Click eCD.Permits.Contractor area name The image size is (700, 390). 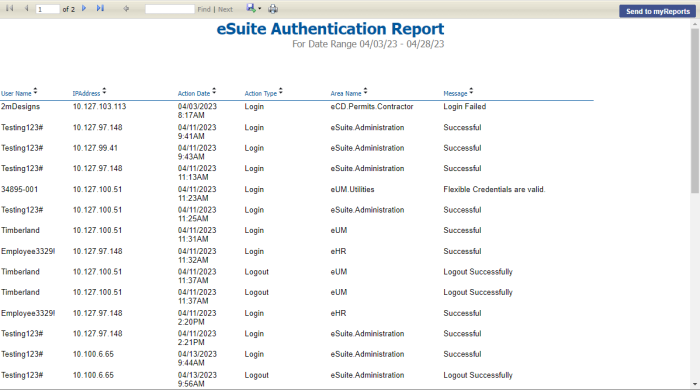(x=372, y=107)
